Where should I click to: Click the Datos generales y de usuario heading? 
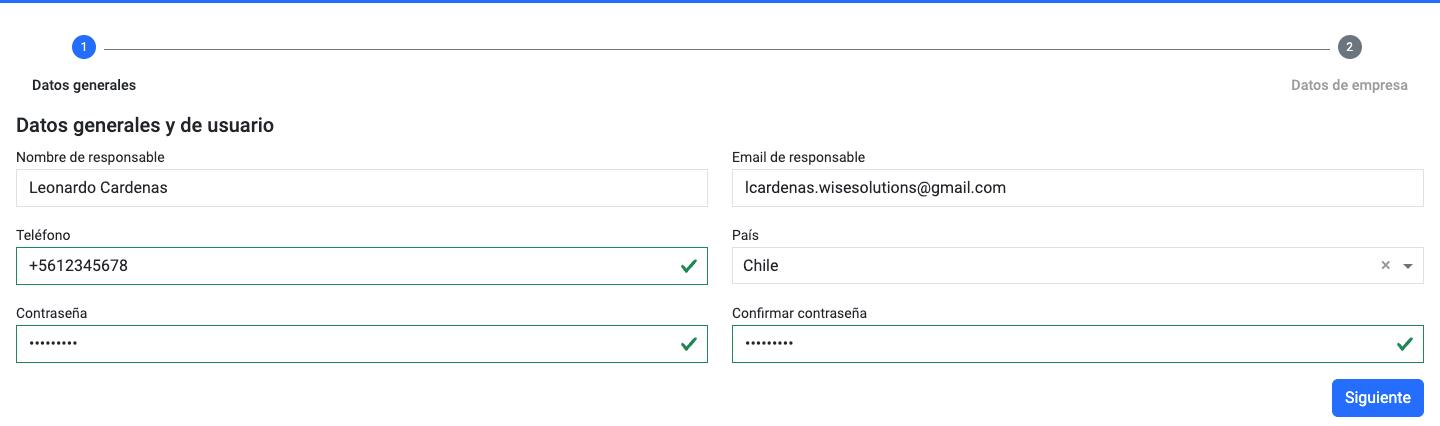coord(145,125)
